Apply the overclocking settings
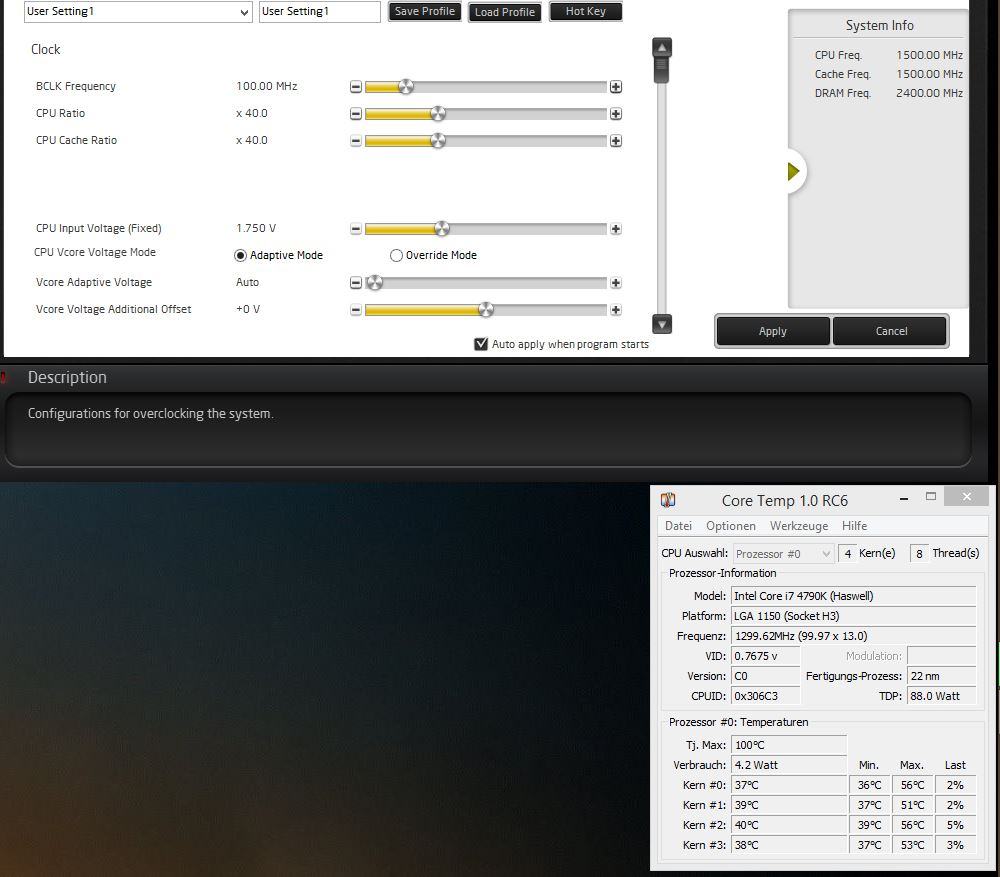This screenshot has width=1000, height=877. point(773,332)
